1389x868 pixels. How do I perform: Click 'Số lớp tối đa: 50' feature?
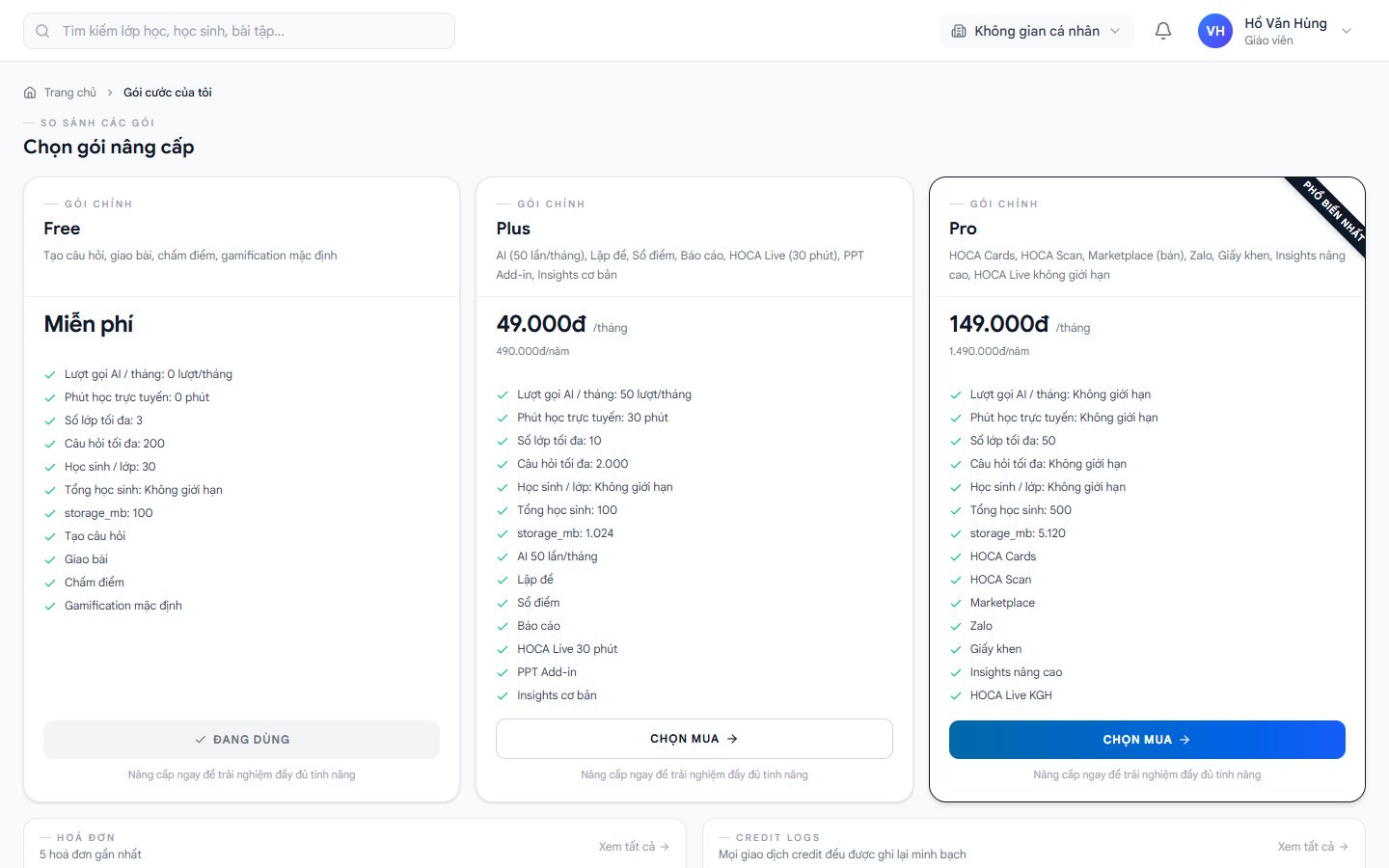[1013, 441]
